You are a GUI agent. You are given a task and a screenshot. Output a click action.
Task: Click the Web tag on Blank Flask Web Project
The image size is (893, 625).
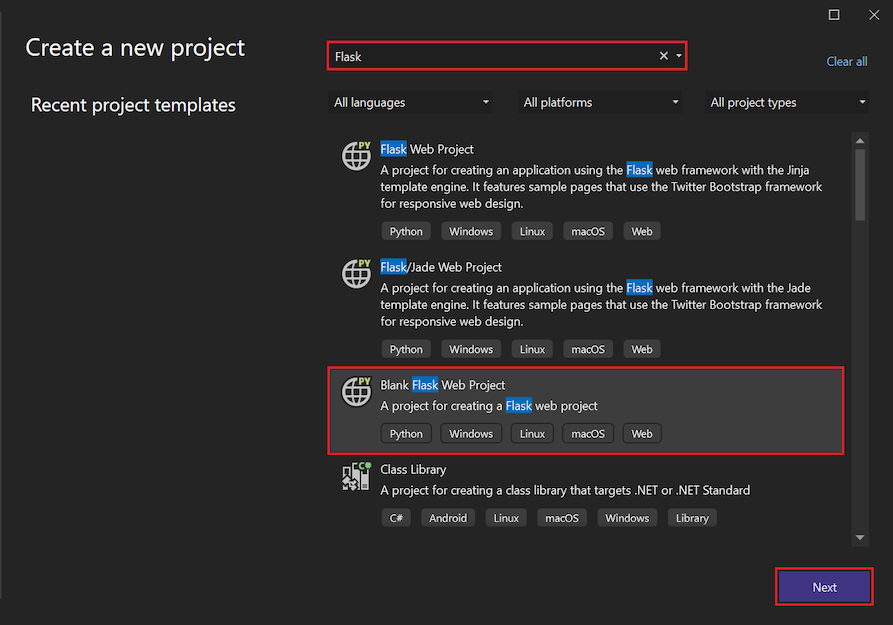[x=641, y=433]
